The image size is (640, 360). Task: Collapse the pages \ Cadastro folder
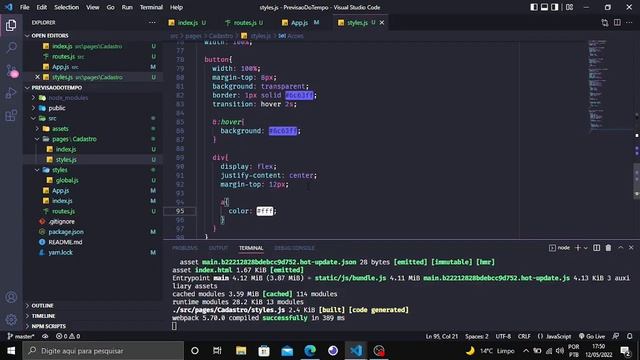click(x=74, y=139)
